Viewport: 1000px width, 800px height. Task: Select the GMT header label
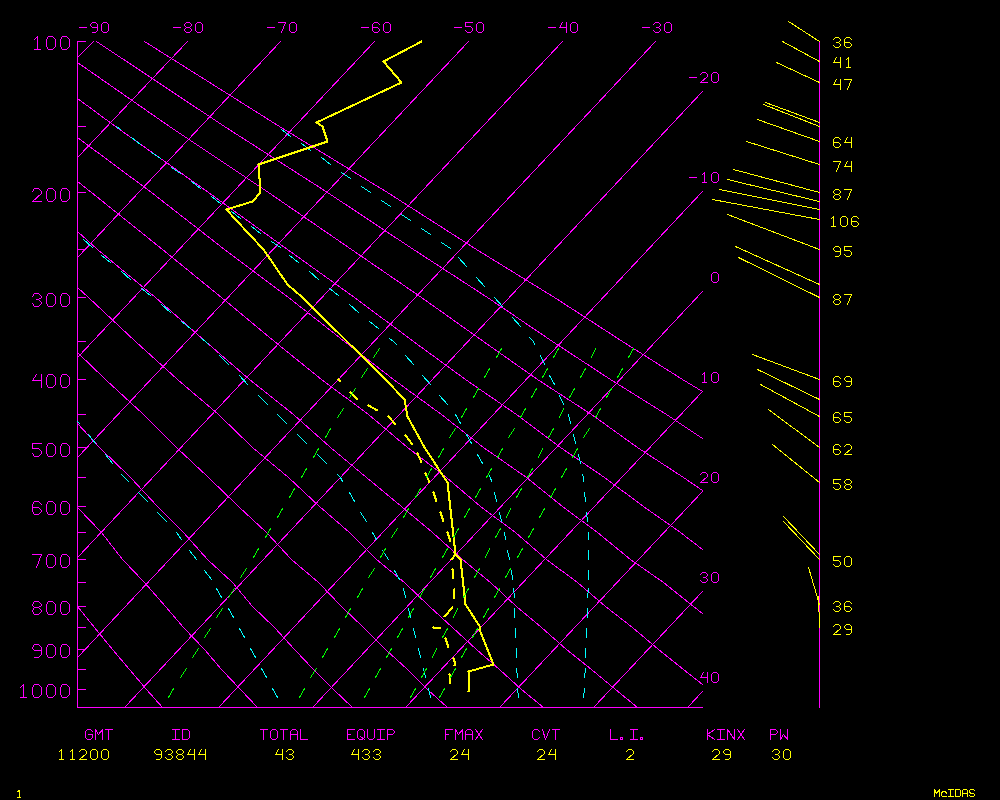pyautogui.click(x=98, y=735)
